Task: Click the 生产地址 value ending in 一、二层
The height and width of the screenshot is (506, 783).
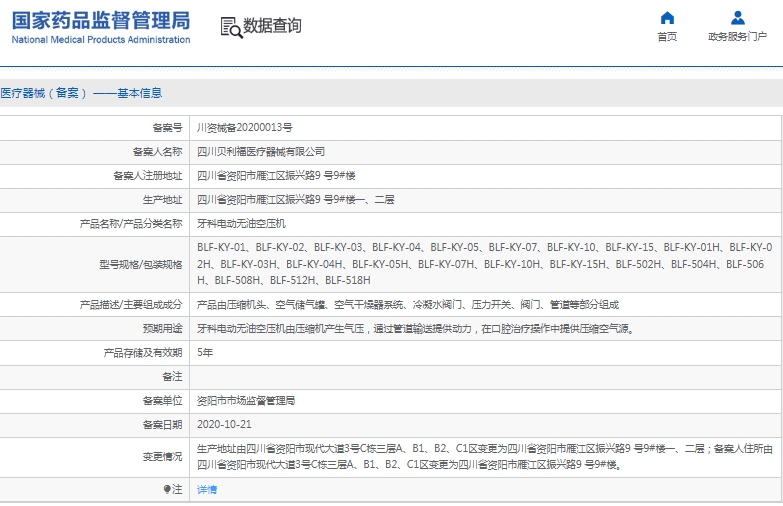Action: pyautogui.click(x=296, y=199)
